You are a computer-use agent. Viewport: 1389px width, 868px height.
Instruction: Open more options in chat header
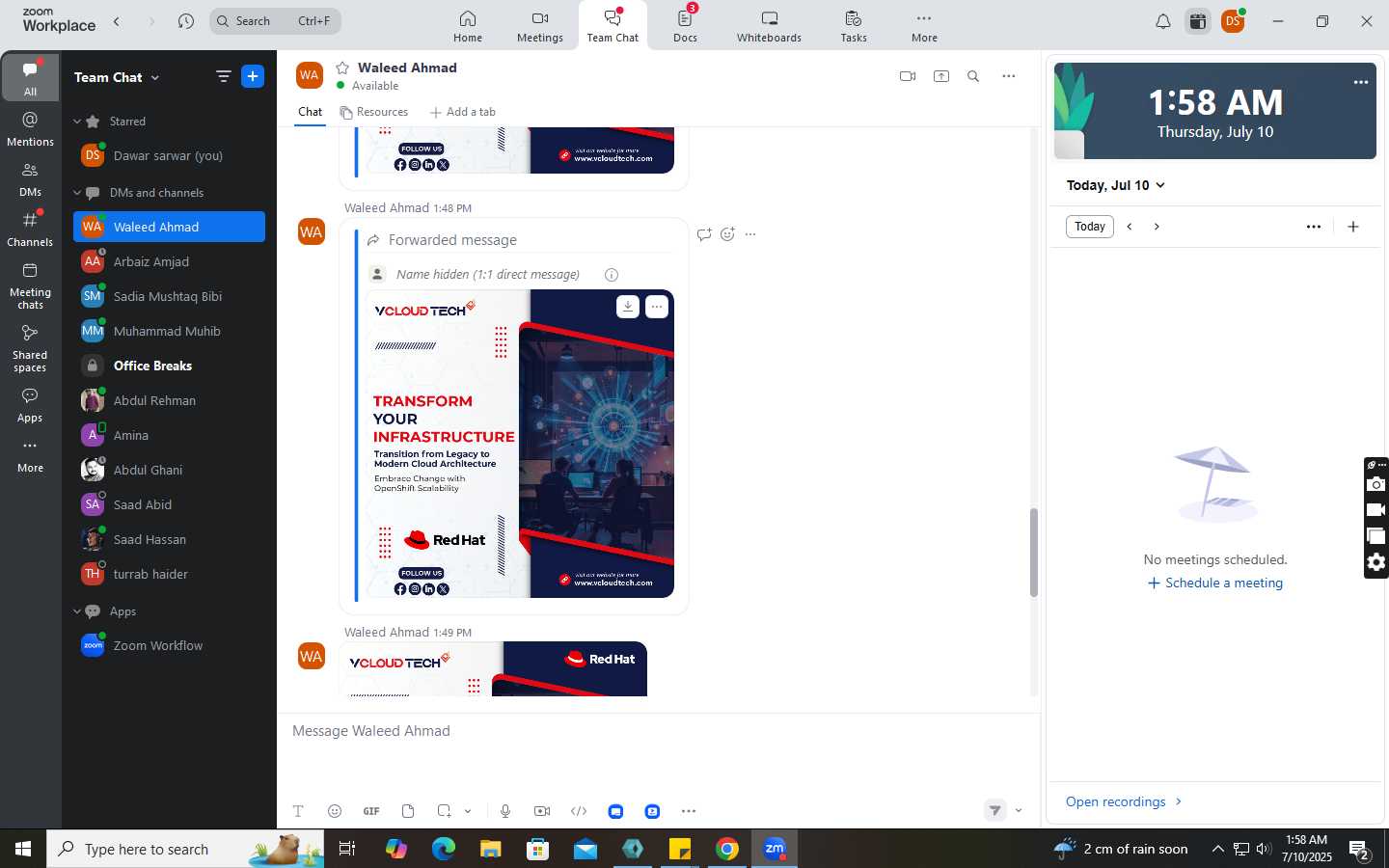(1009, 76)
